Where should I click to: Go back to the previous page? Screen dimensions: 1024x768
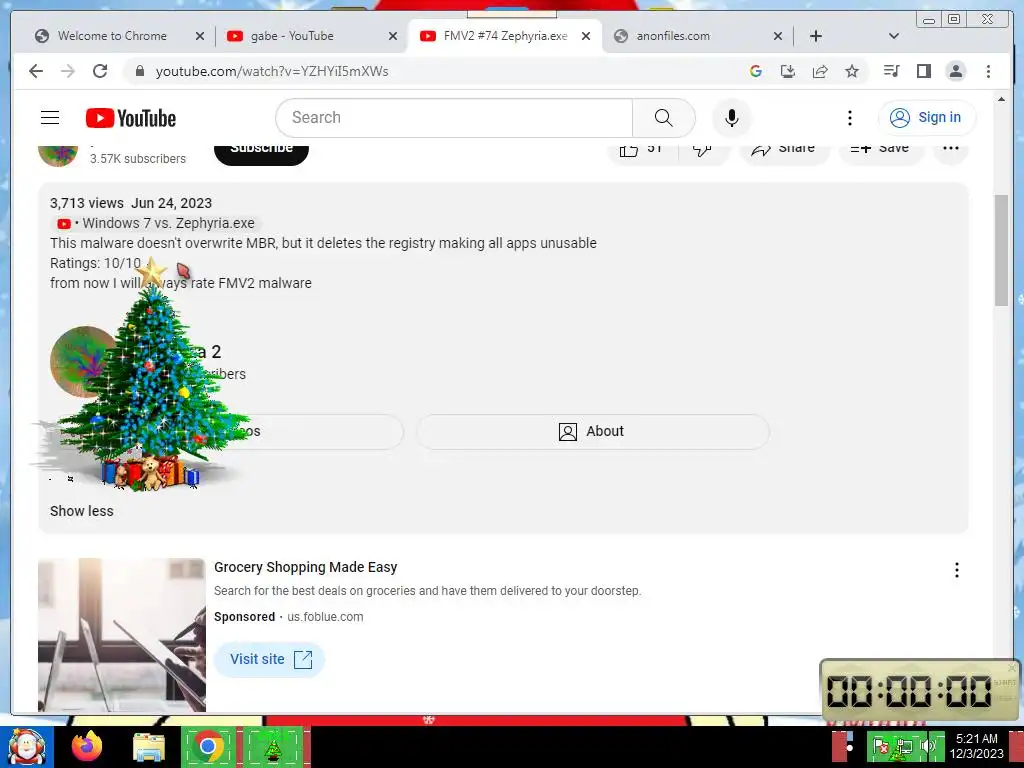[36, 71]
